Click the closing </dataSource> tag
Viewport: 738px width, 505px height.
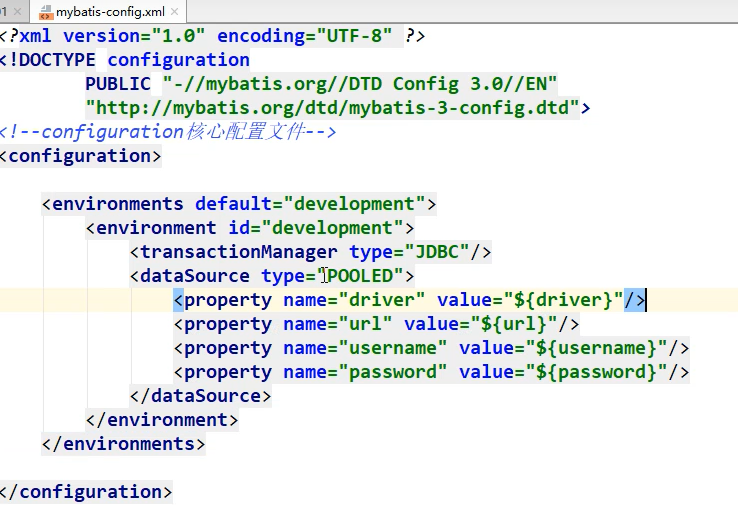tap(201, 396)
